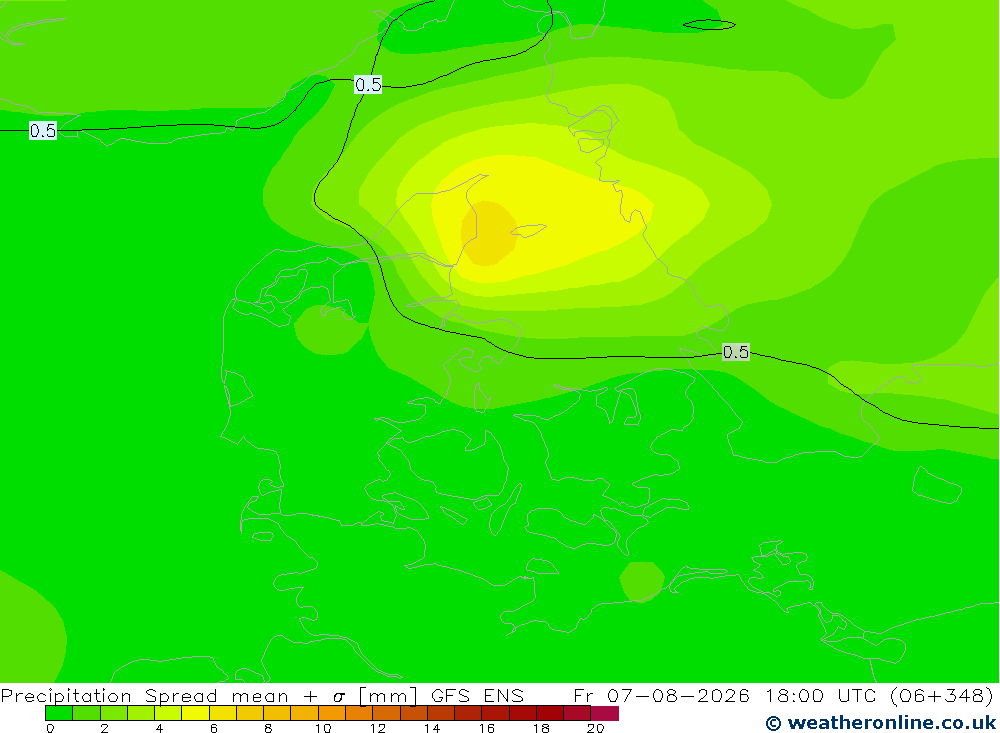The image size is (1000, 733).
Task: Click the legend value 16
Action: click(487, 728)
